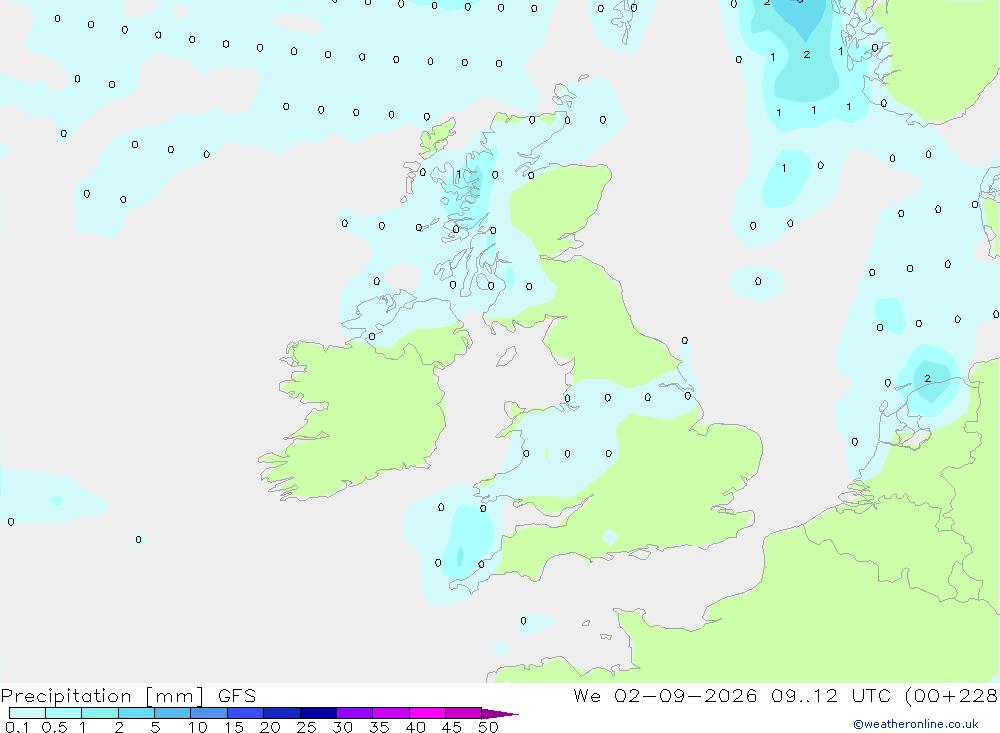Click the '1' value over western Scotland
The image size is (1000, 733).
[459, 174]
